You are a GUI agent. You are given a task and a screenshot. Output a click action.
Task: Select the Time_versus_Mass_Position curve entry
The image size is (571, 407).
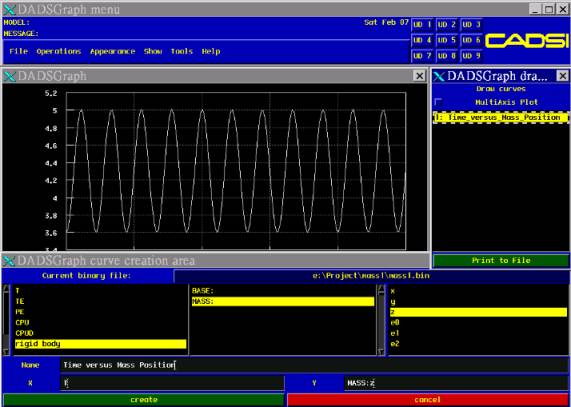[501, 117]
